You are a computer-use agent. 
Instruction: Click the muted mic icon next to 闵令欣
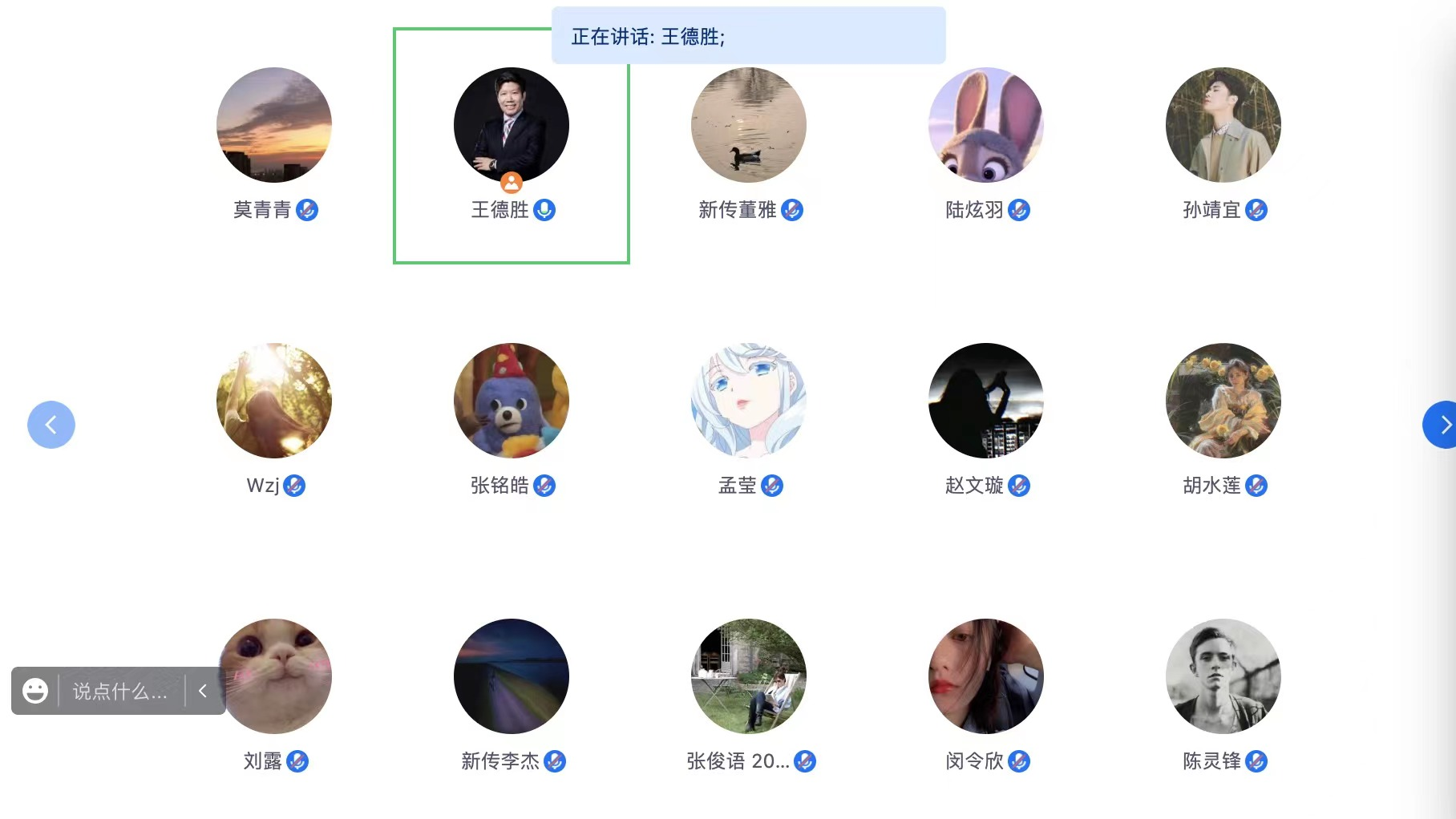pos(1019,761)
